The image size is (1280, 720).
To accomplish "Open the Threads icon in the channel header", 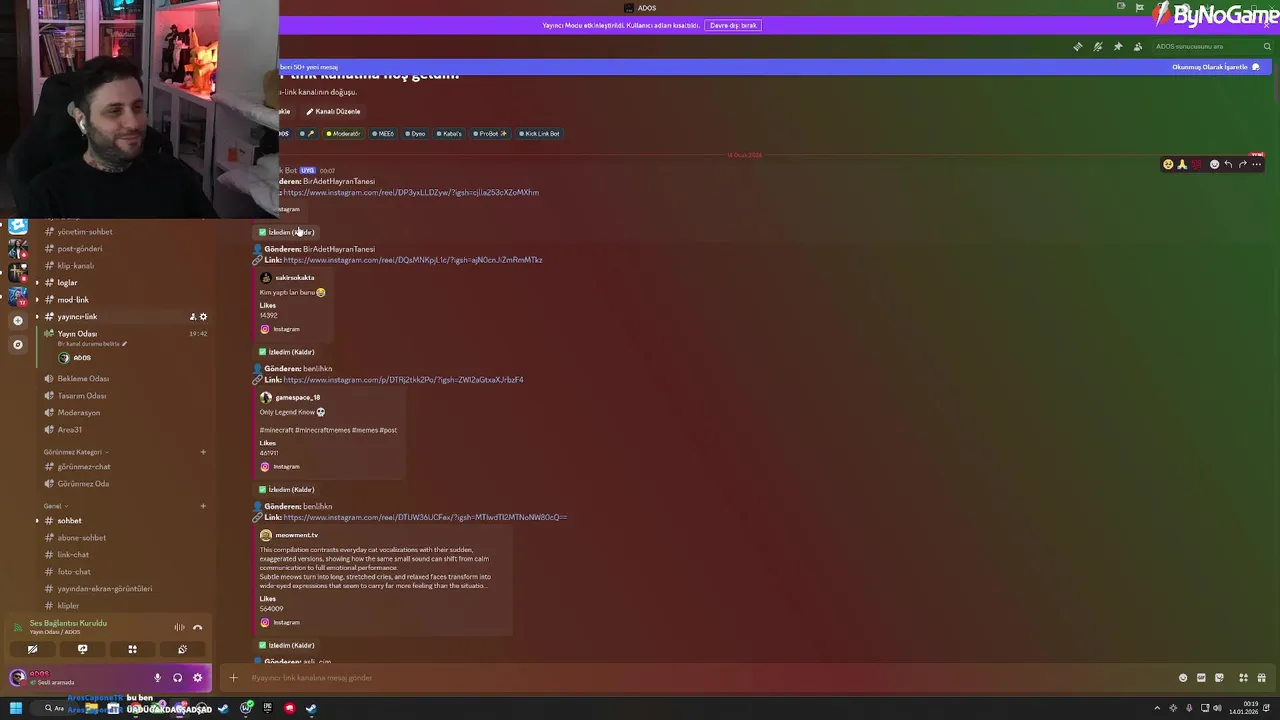I will tap(1078, 47).
